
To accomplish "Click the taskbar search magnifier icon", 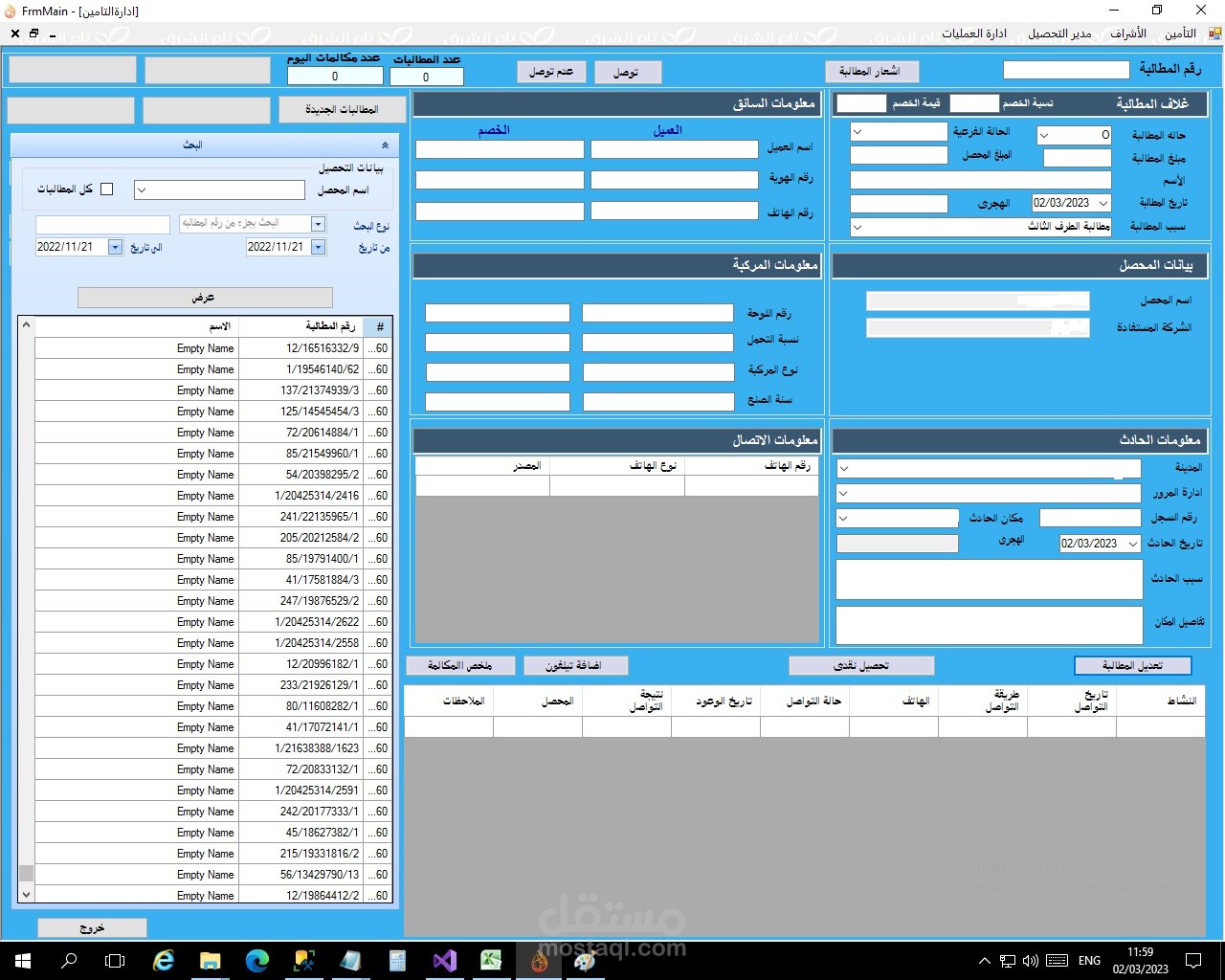I will click(69, 960).
